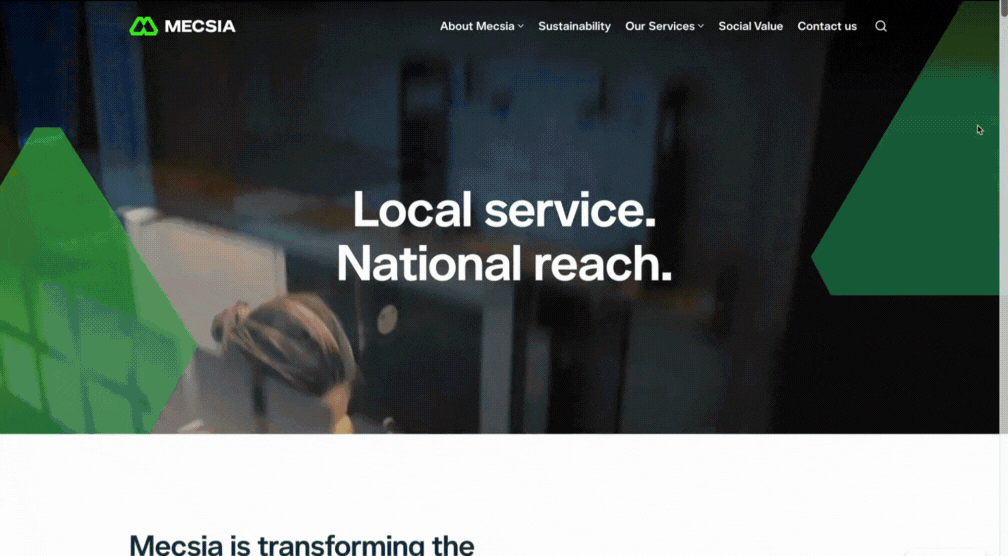
Task: Visit the Social Value page
Action: pos(750,26)
